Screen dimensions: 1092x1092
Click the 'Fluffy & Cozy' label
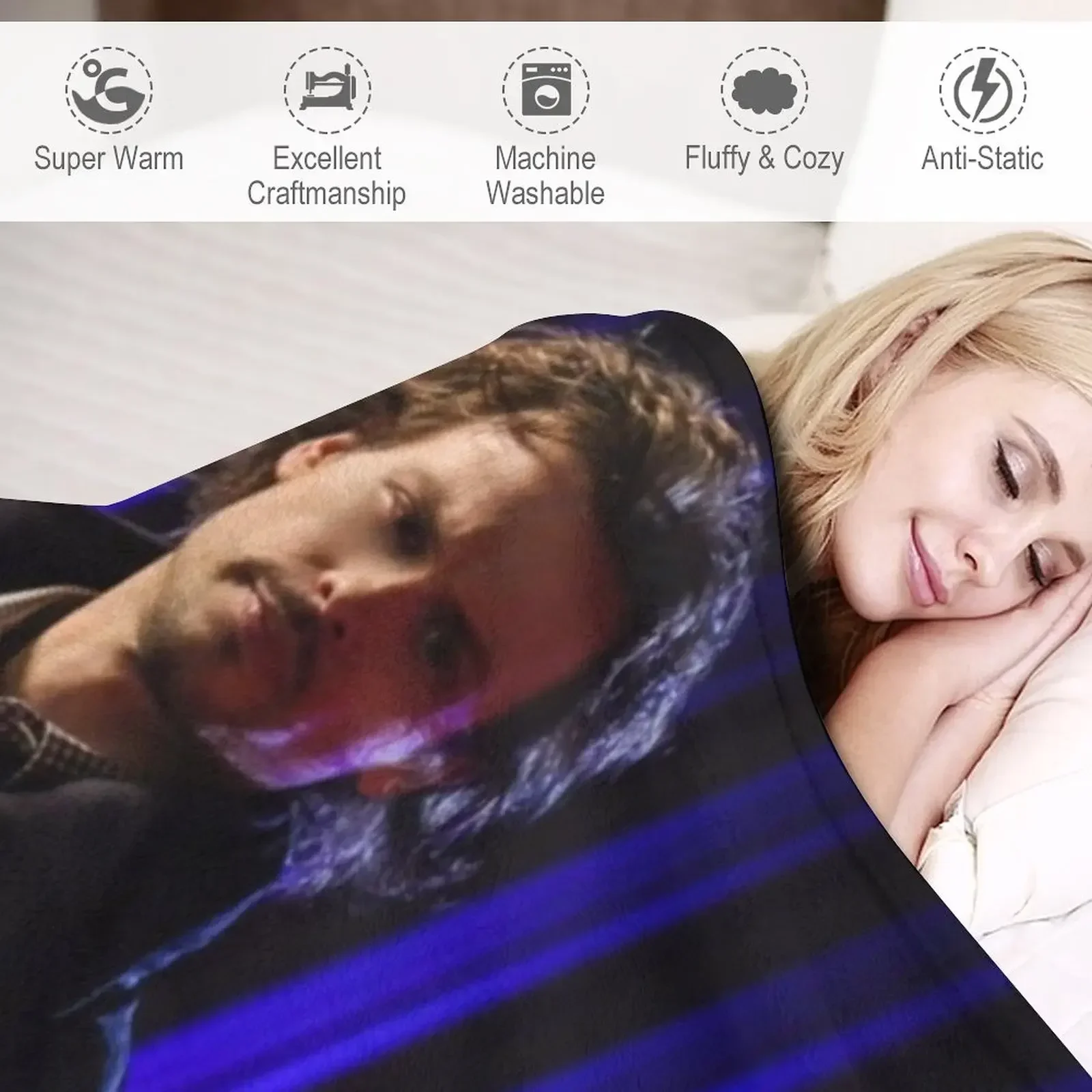[x=764, y=159]
